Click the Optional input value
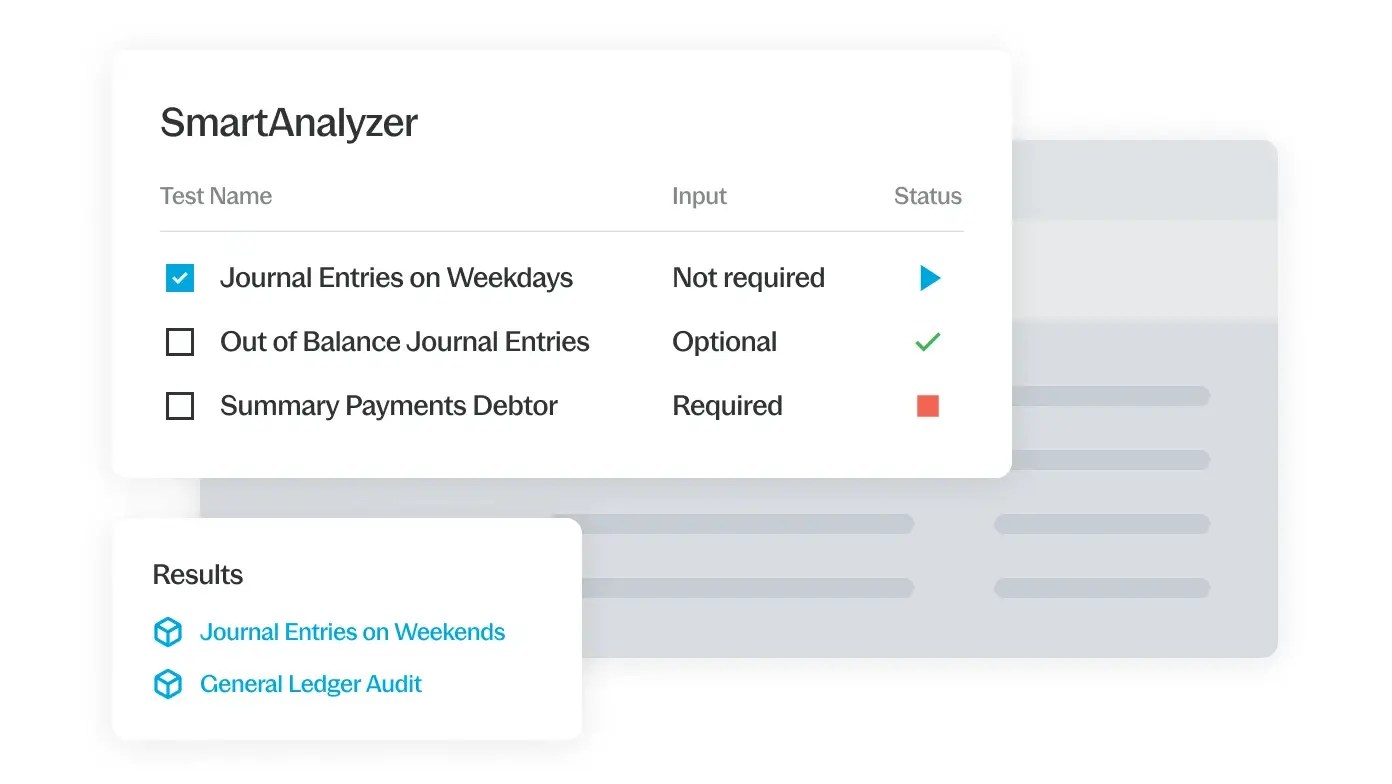Image resolution: width=1392 pixels, height=784 pixels. pyautogui.click(x=725, y=342)
